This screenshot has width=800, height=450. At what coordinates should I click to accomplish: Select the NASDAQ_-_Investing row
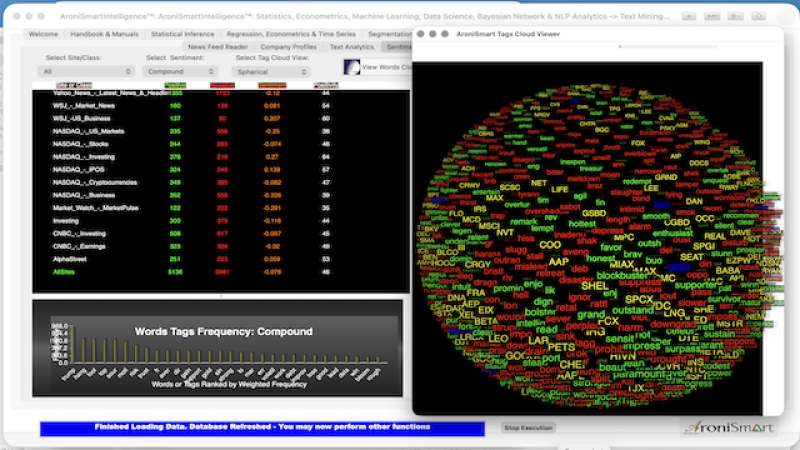click(x=220, y=157)
